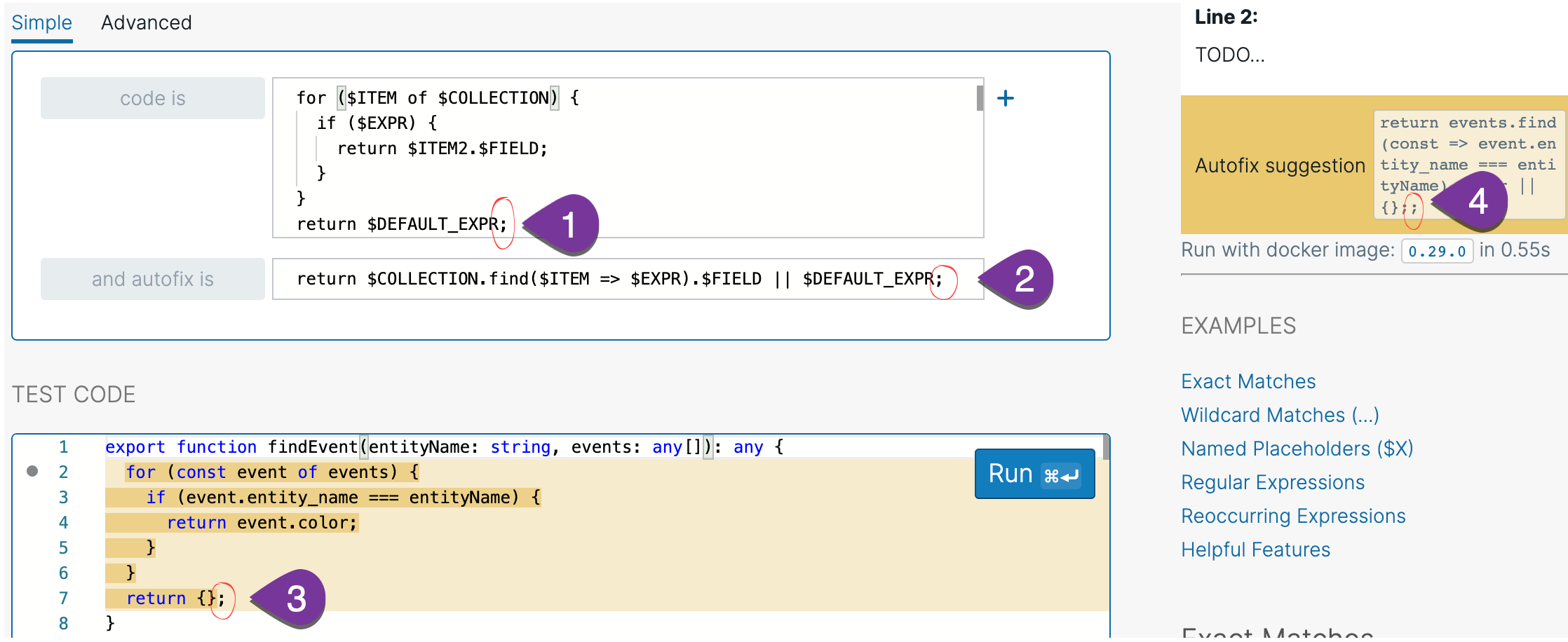Open the "Helpful Features" example
The width and height of the screenshot is (1568, 642).
(x=1255, y=549)
